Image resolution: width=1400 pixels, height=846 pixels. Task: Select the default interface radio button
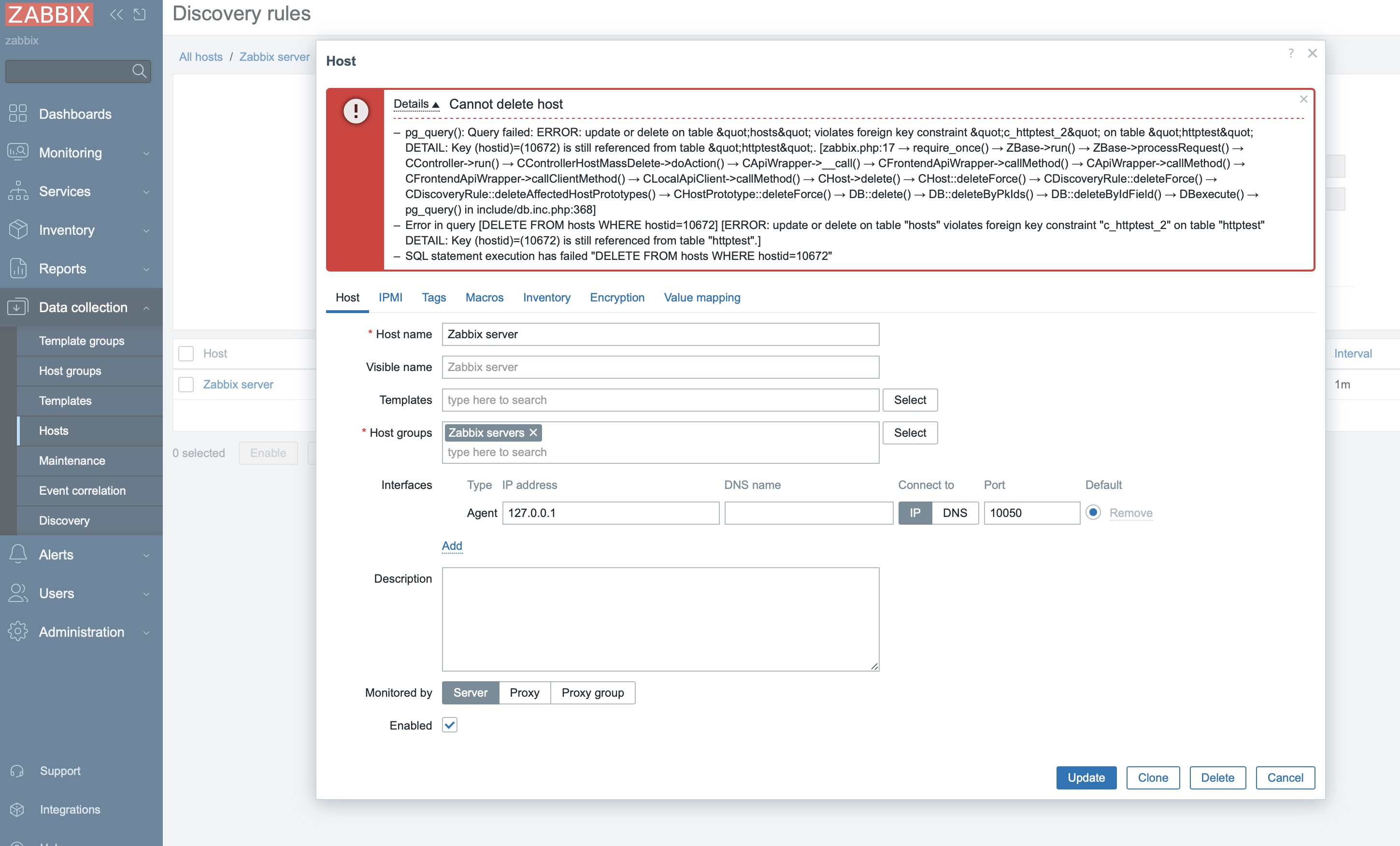(1093, 512)
